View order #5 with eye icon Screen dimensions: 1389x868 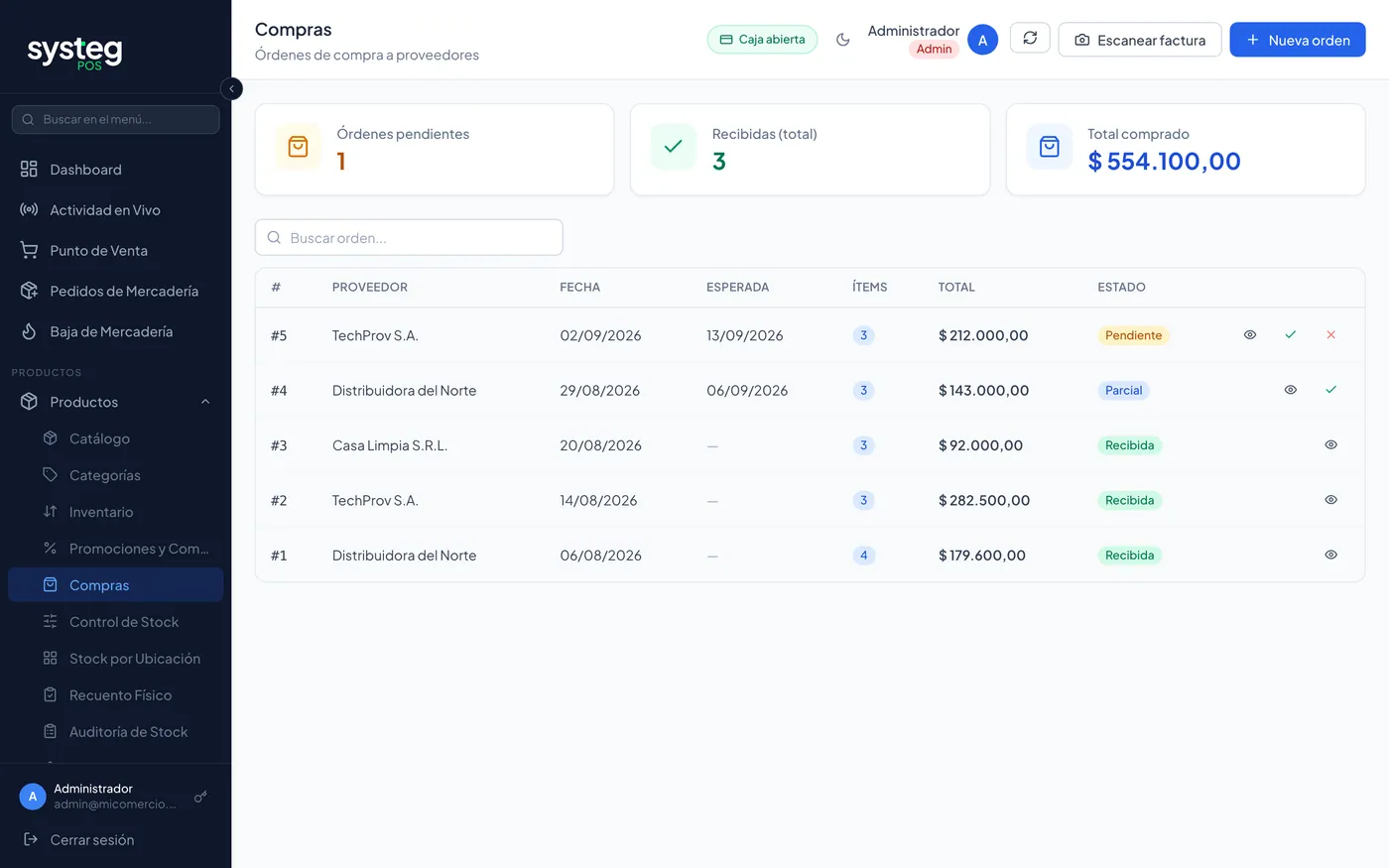click(x=1250, y=335)
